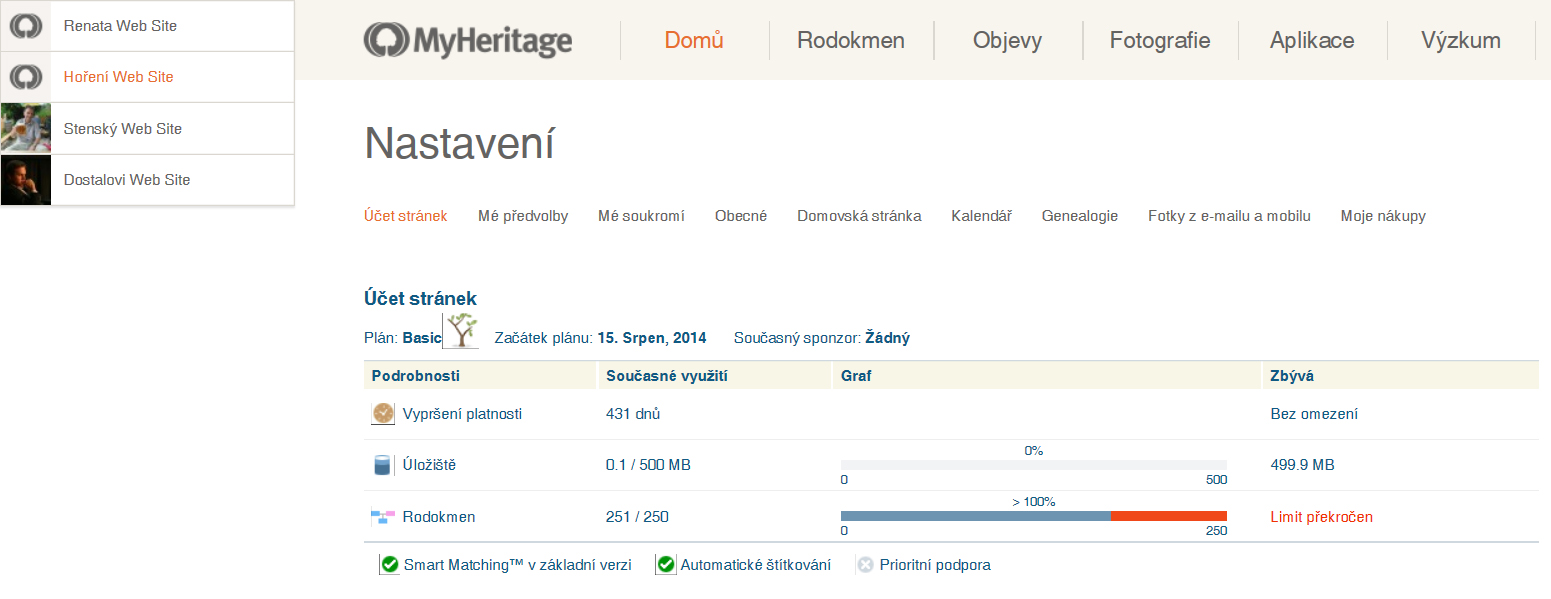Click the Limit překročen link
1551x599 pixels.
coord(1321,517)
